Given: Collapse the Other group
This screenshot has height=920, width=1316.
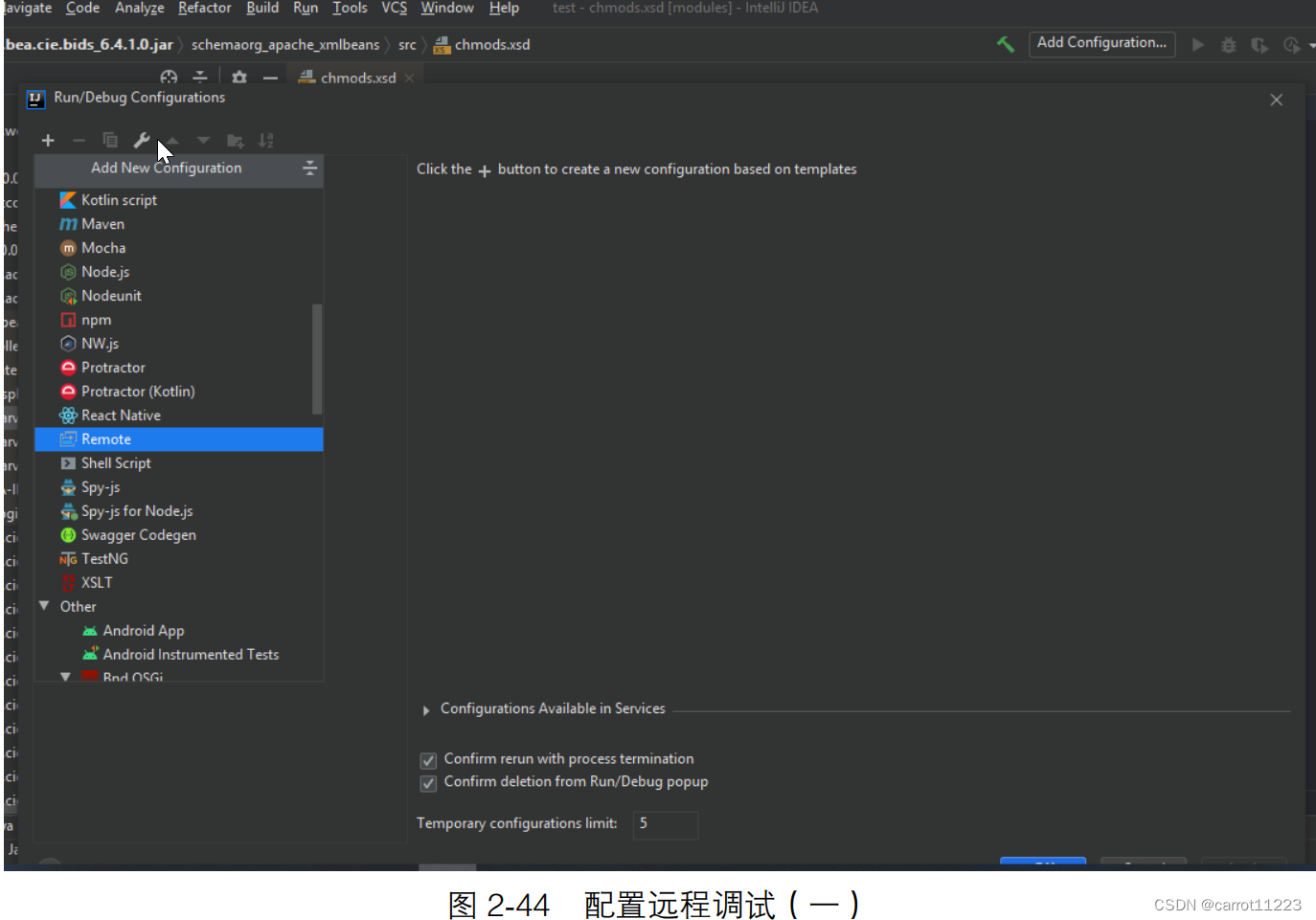Looking at the screenshot, I should [44, 606].
